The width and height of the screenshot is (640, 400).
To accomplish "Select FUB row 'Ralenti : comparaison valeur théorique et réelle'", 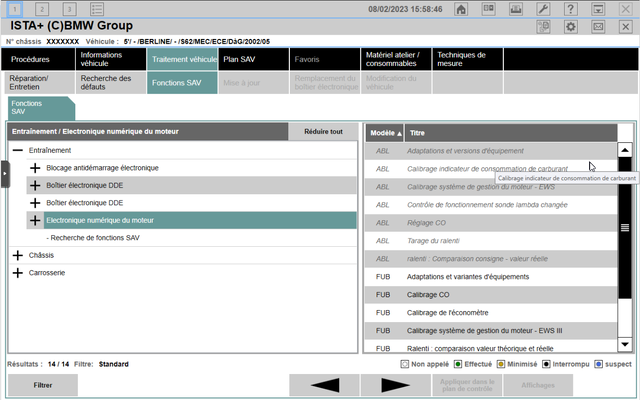I will [x=491, y=347].
